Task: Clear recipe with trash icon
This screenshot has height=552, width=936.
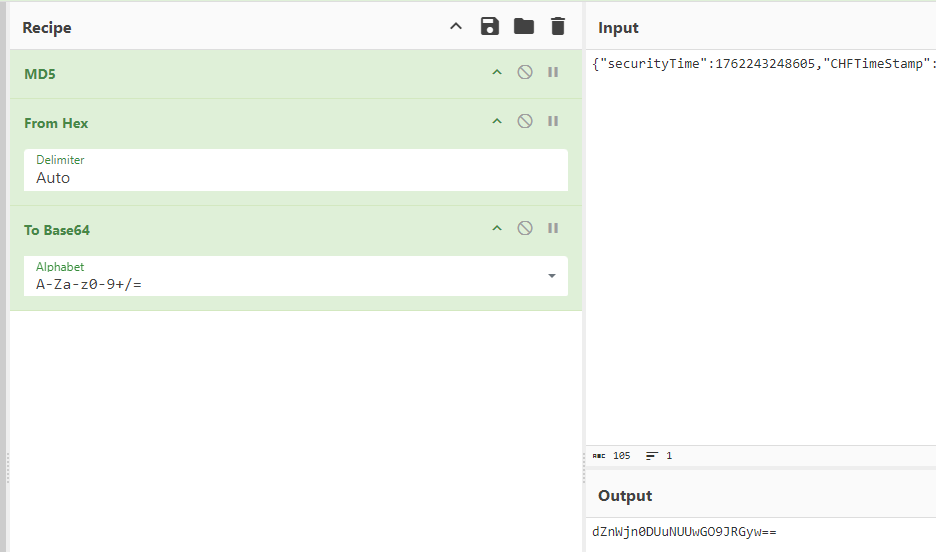Action: pos(558,26)
